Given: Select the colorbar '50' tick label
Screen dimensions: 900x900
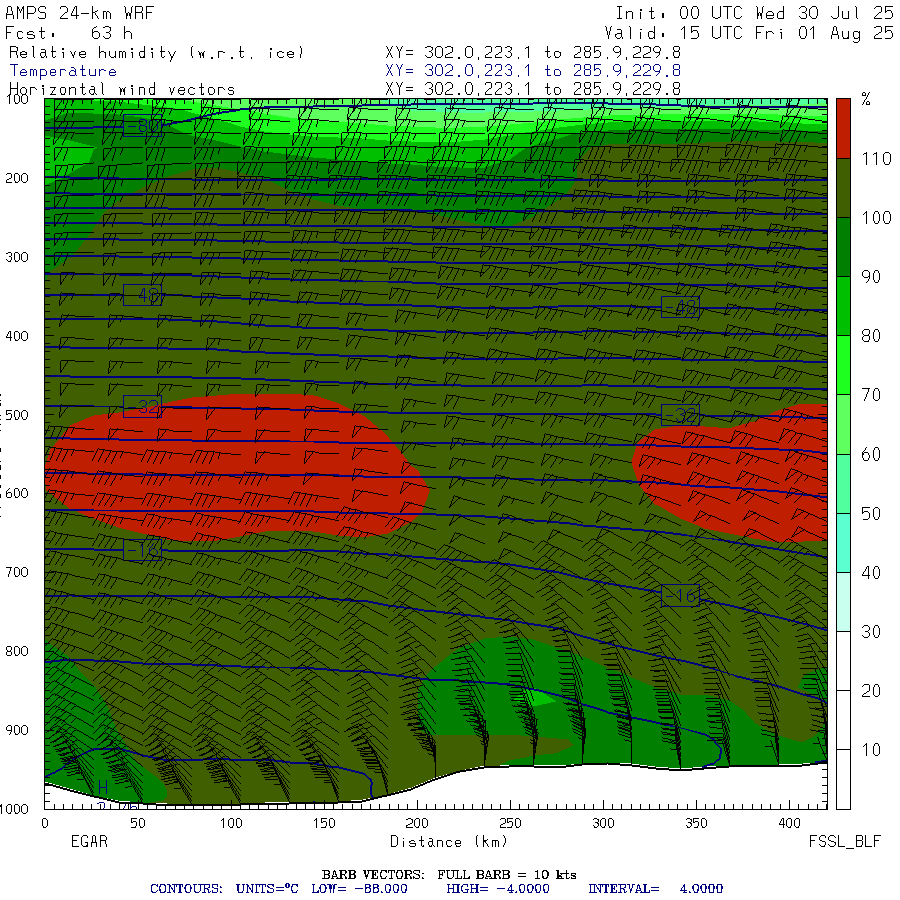Looking at the screenshot, I should click(871, 513).
